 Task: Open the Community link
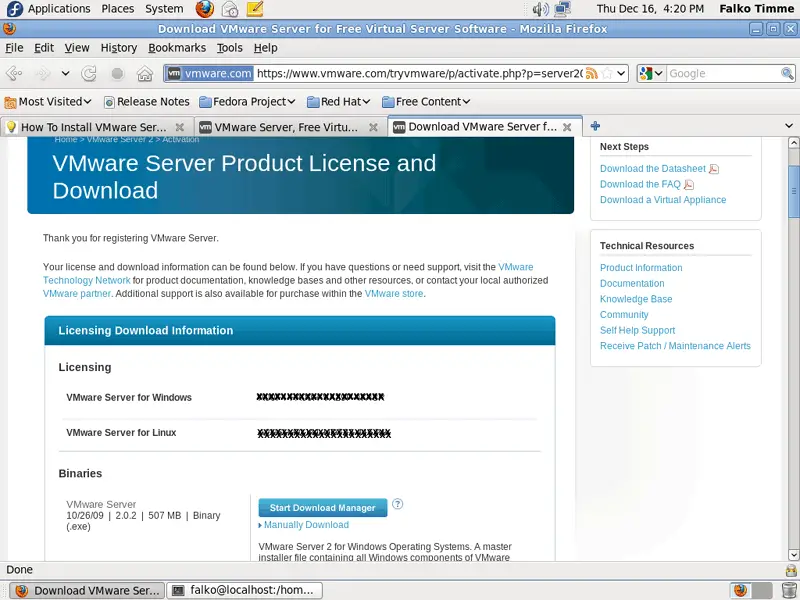point(624,315)
